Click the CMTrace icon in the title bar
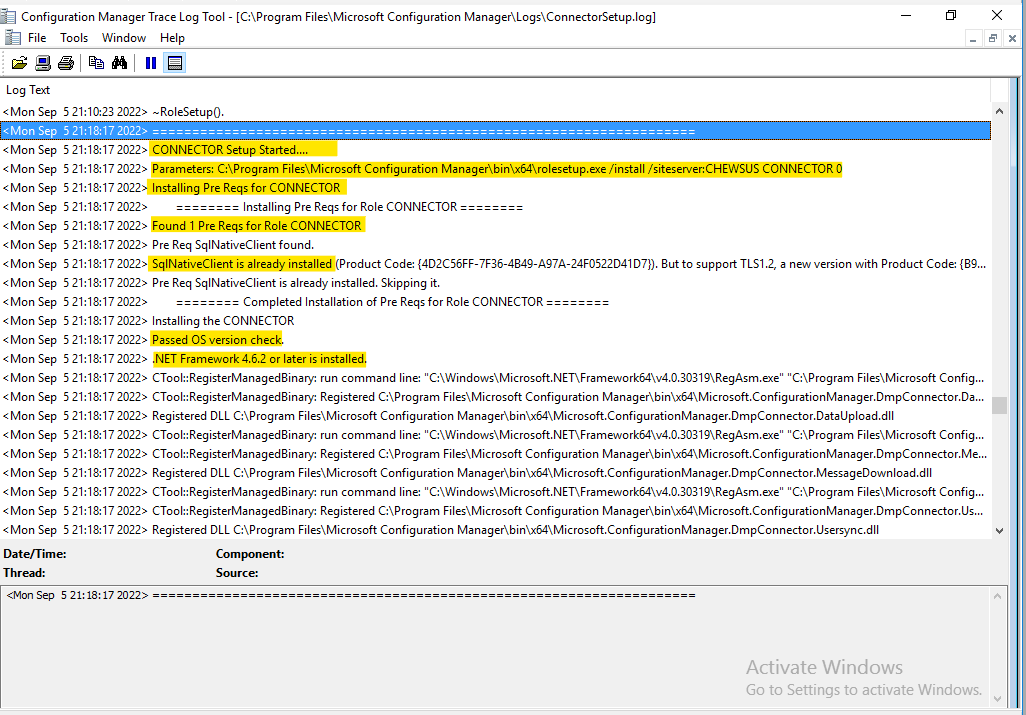Image resolution: width=1026 pixels, height=715 pixels. point(10,15)
